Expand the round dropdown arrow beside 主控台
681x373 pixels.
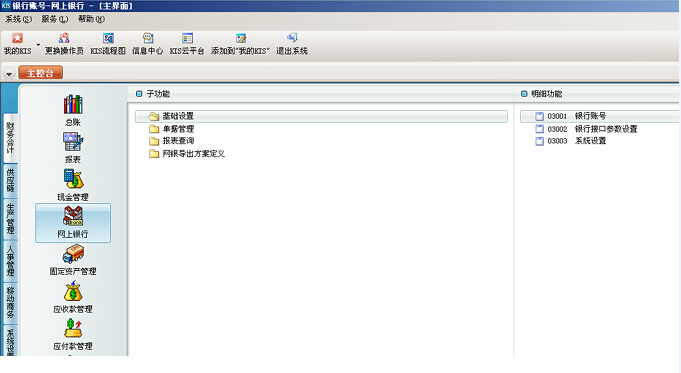tap(9, 74)
